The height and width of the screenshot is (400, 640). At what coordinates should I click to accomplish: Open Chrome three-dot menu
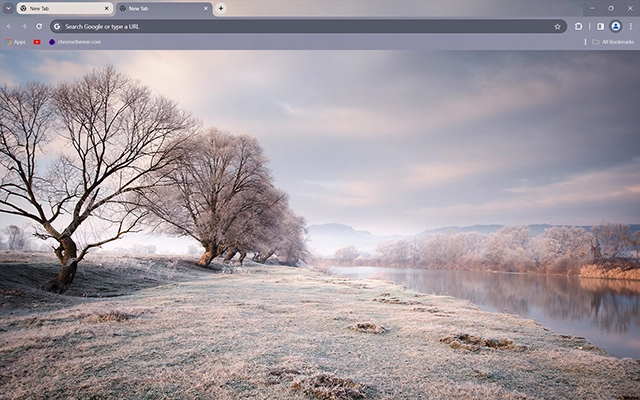pos(631,27)
